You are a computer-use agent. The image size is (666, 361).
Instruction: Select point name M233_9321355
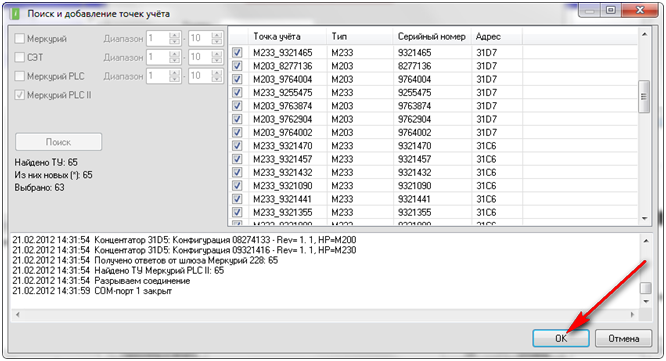(x=282, y=212)
